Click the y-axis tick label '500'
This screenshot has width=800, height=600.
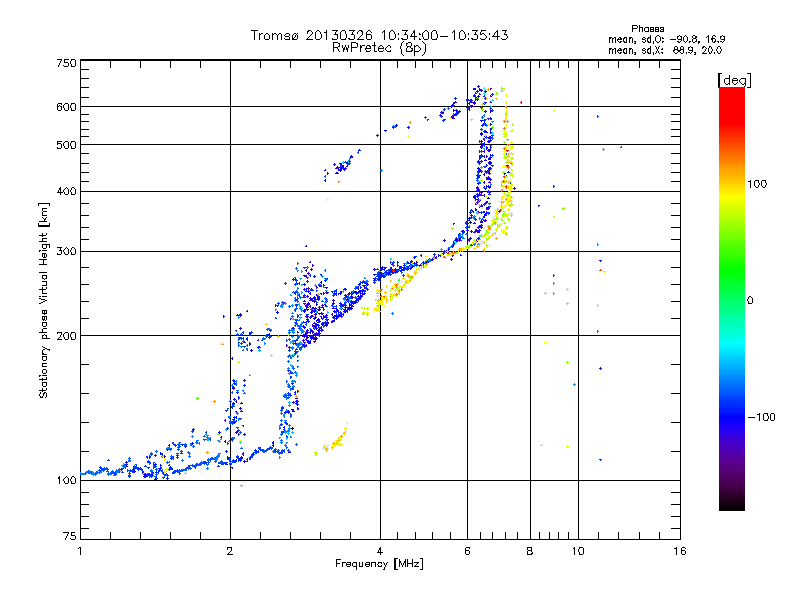point(67,145)
